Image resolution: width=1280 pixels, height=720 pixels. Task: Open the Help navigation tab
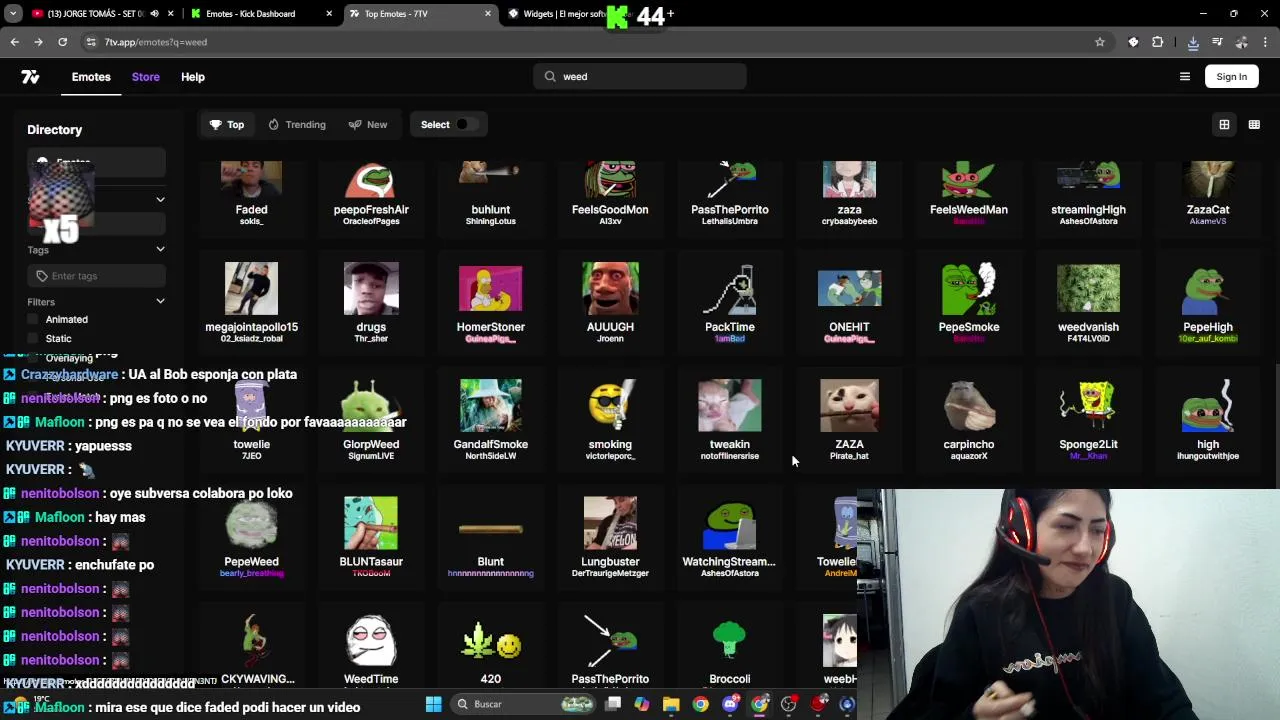pyautogui.click(x=193, y=77)
